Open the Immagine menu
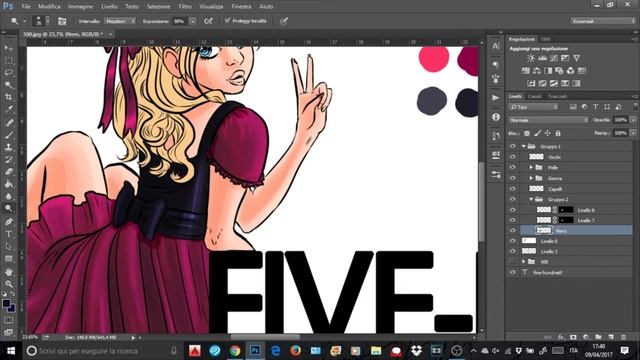The image size is (640, 360). coord(80,7)
